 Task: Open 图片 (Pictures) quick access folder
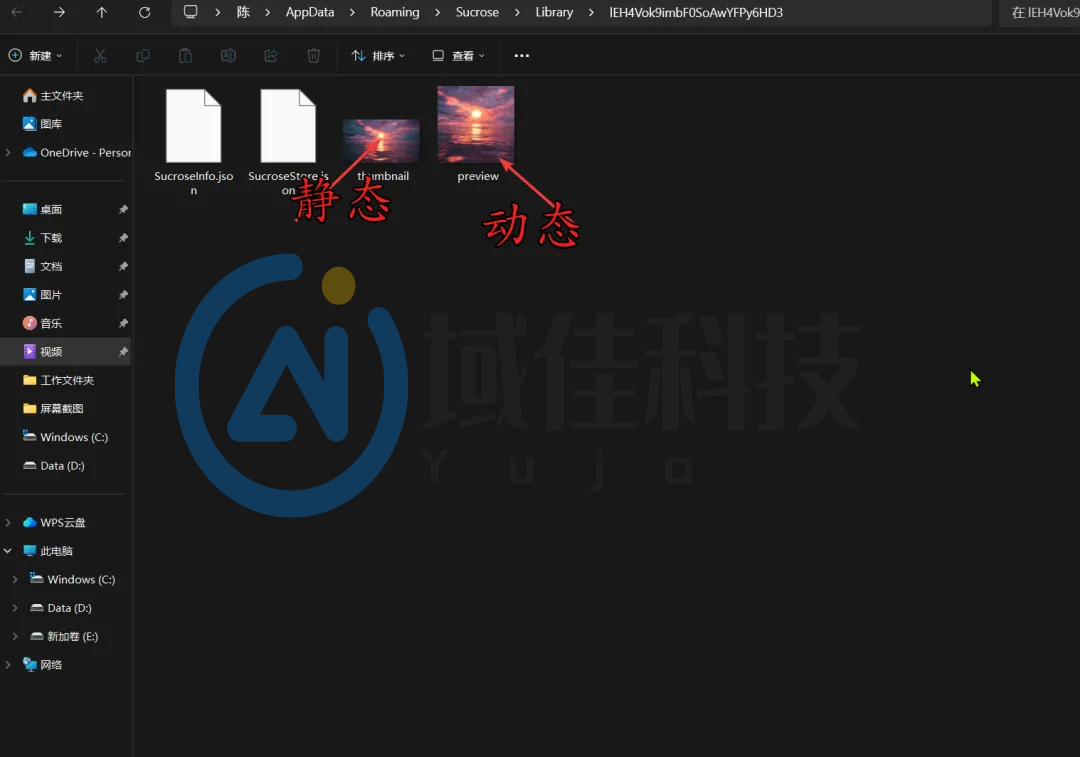coord(43,295)
